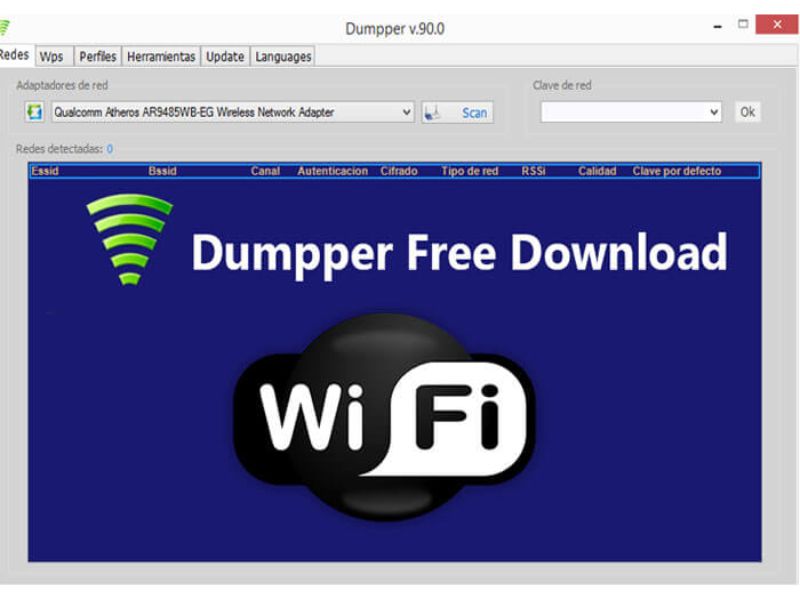Click the Cifrado column header

click(399, 171)
